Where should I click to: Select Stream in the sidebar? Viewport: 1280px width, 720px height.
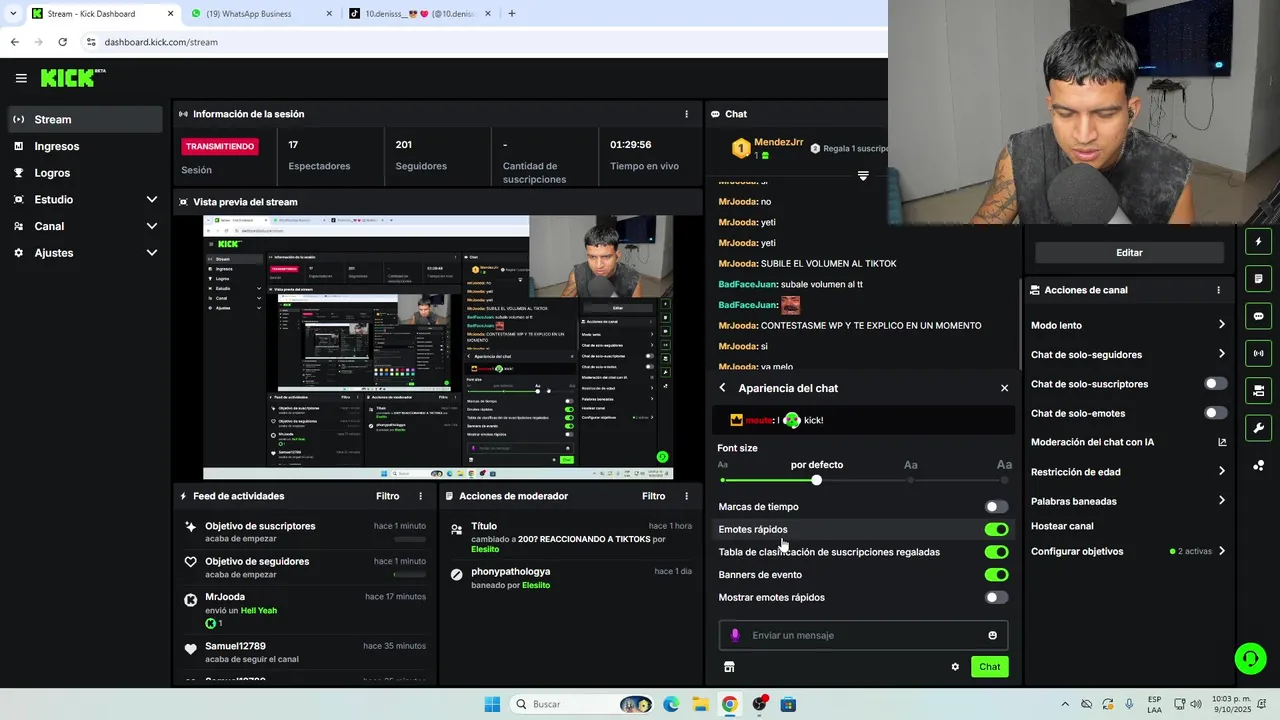pos(84,119)
